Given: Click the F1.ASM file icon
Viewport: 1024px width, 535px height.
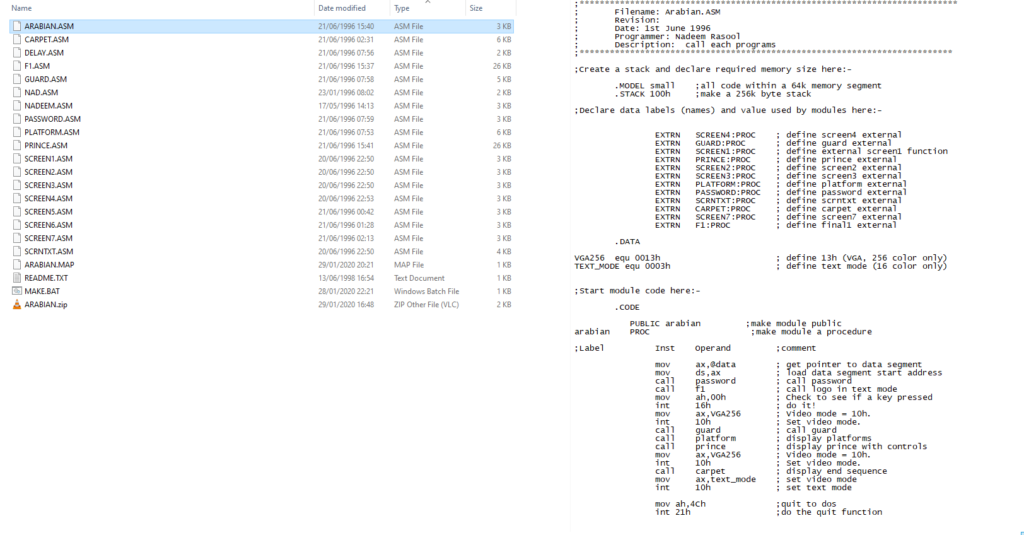Looking at the screenshot, I should coord(16,66).
